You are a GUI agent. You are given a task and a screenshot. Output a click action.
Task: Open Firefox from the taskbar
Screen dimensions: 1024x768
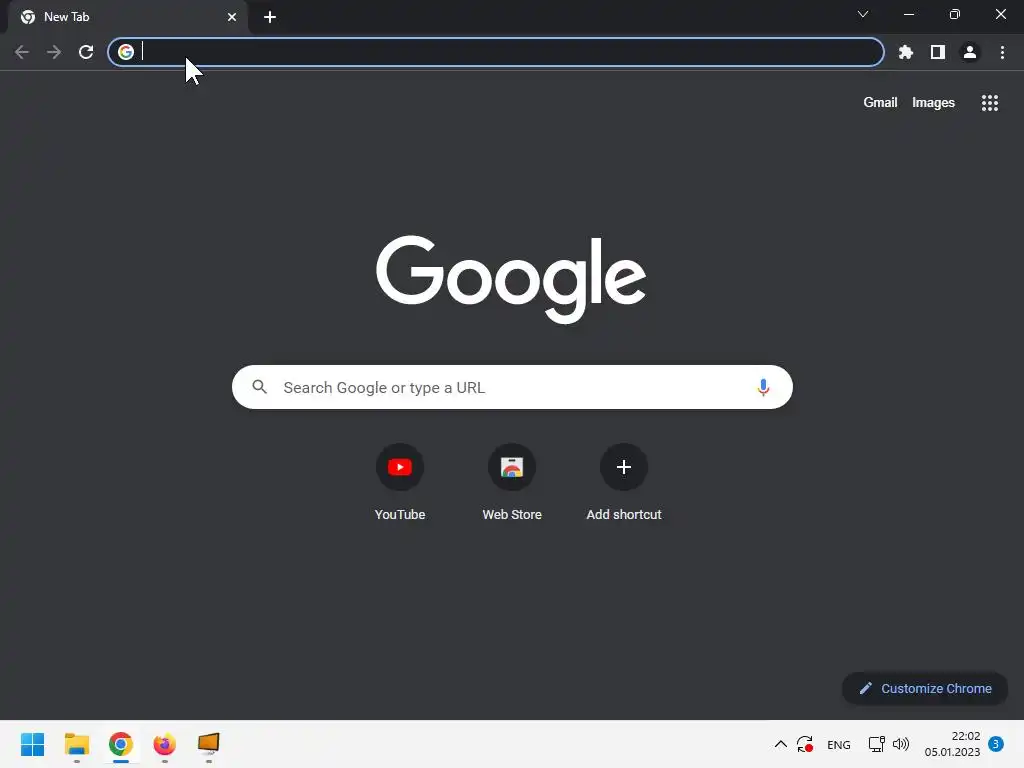[x=165, y=744]
